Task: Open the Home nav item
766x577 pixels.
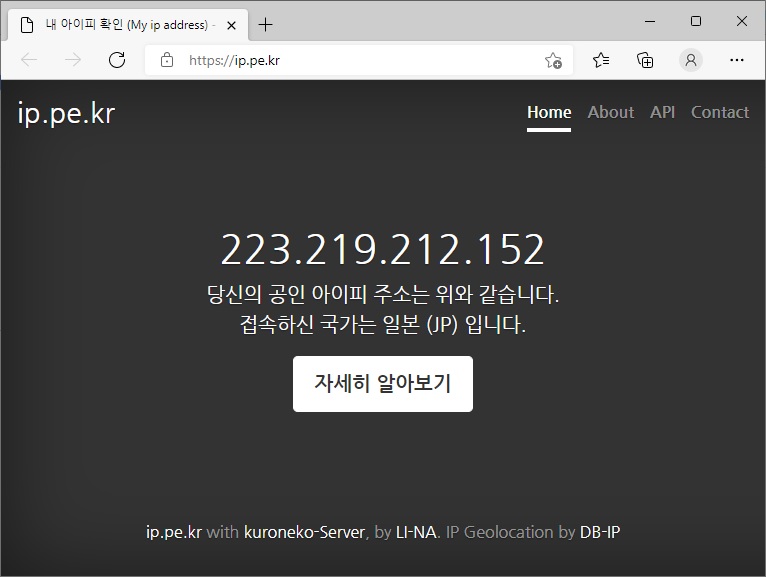Action: [x=549, y=112]
